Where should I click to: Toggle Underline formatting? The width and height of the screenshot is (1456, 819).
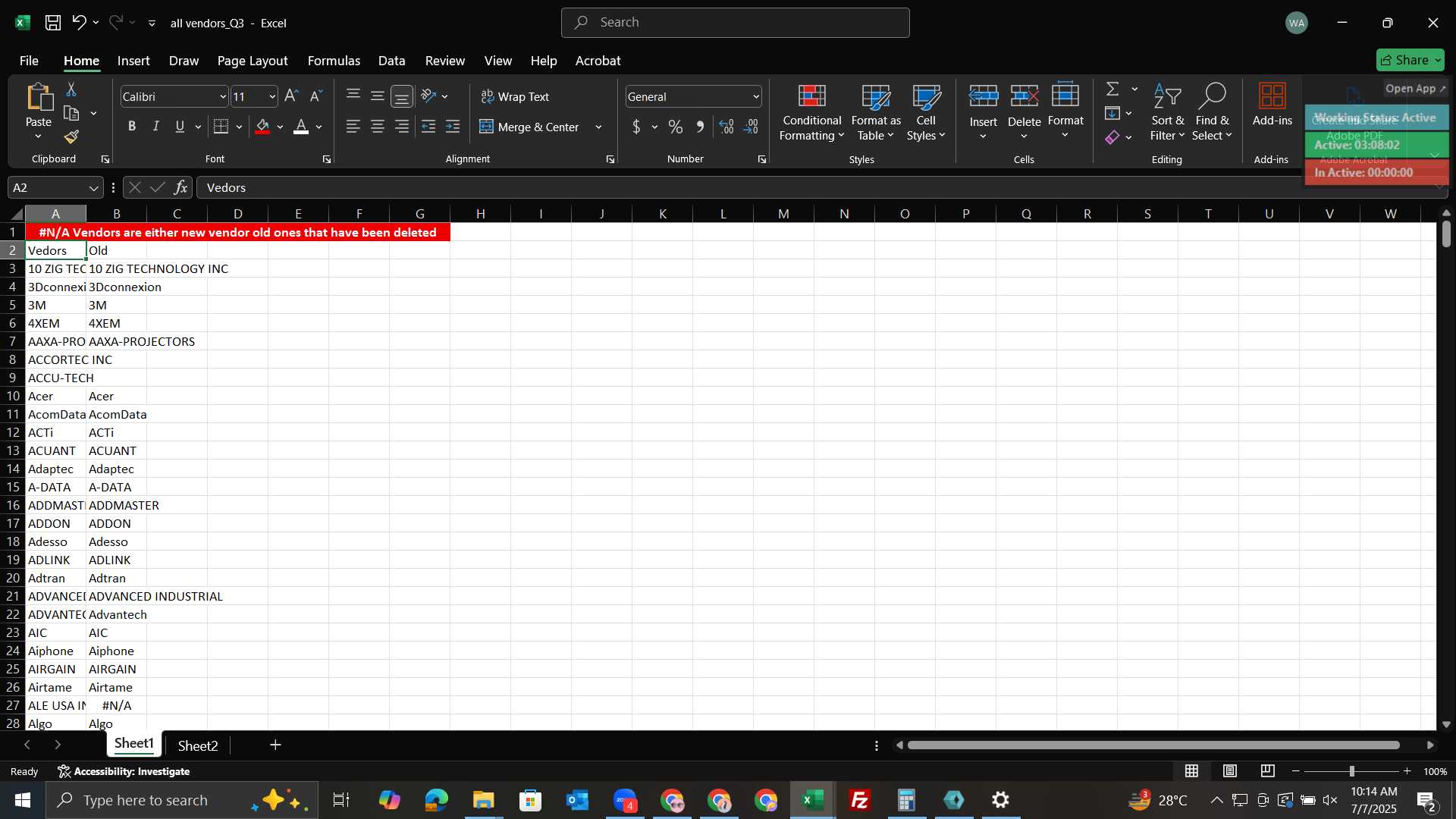[x=180, y=127]
